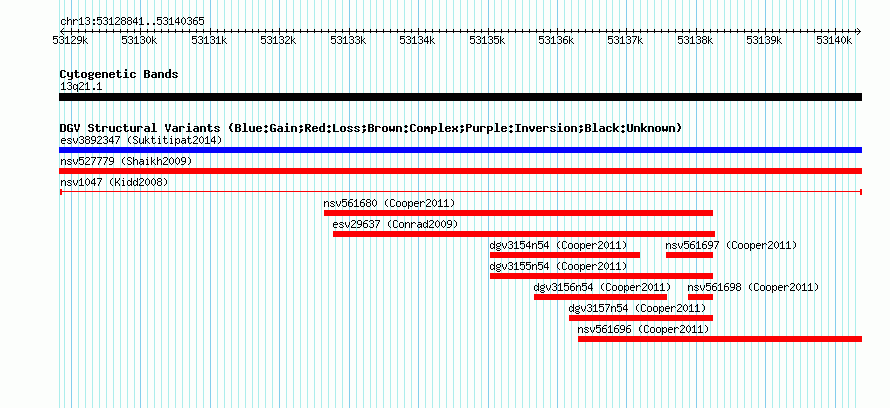
Task: Select the nsv561680 (Cooper2011) label
Action: [x=389, y=203]
